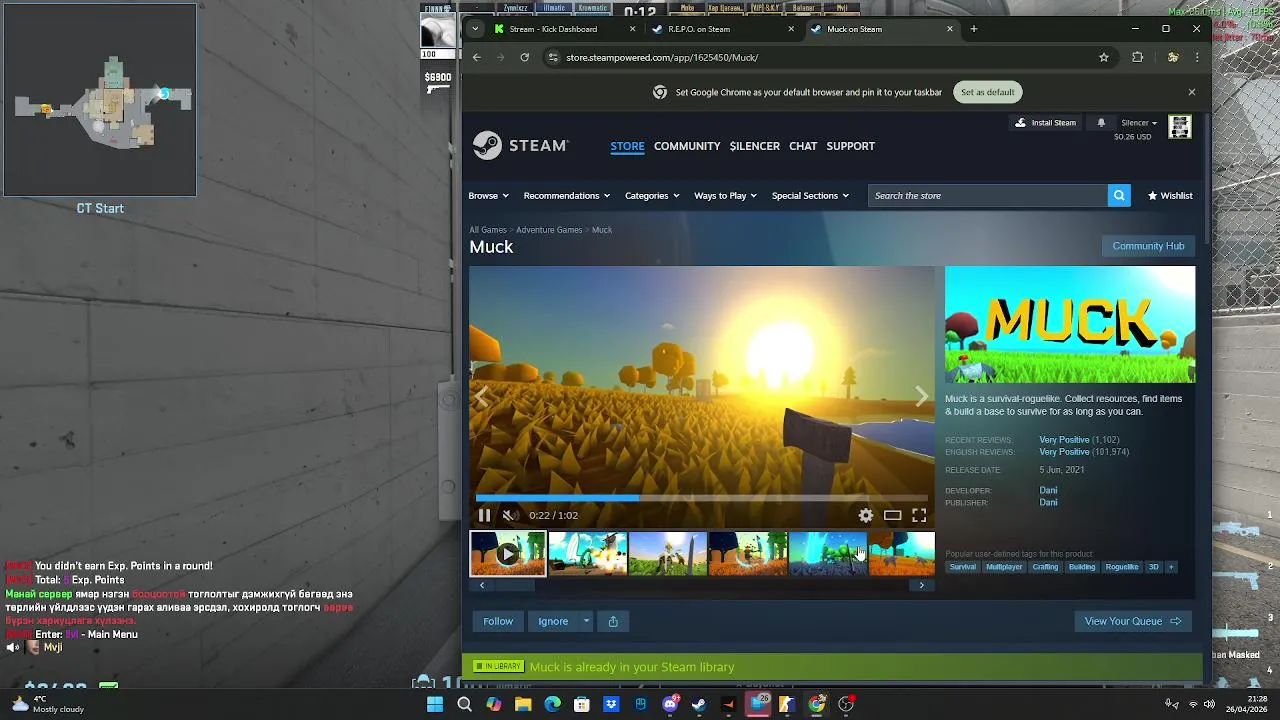Click the Roguelike tag
The image size is (1280, 720).
tap(1122, 567)
